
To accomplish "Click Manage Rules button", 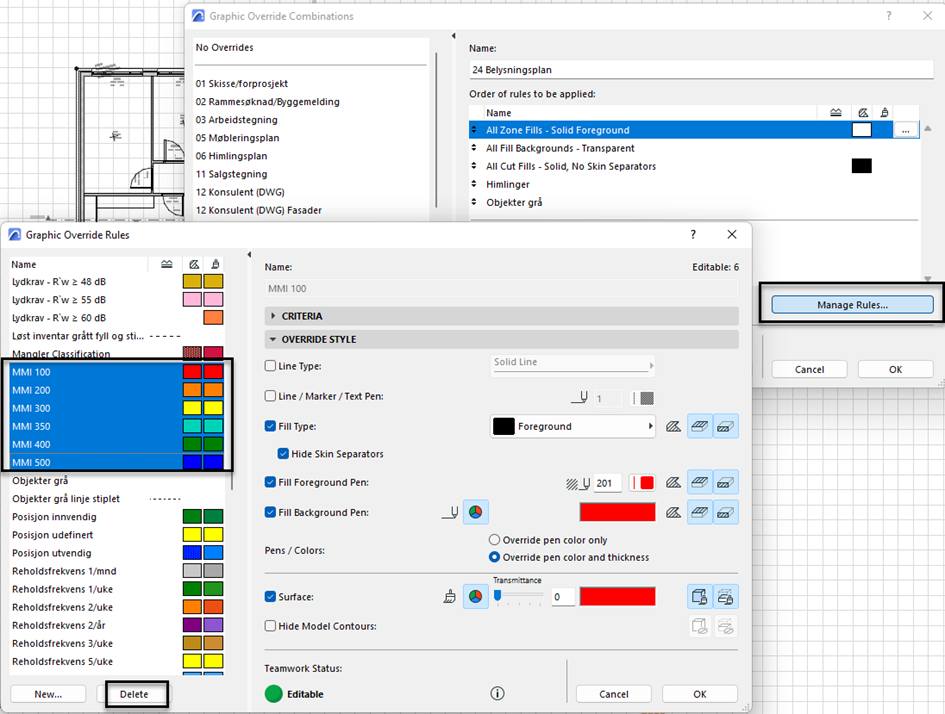I will [852, 305].
